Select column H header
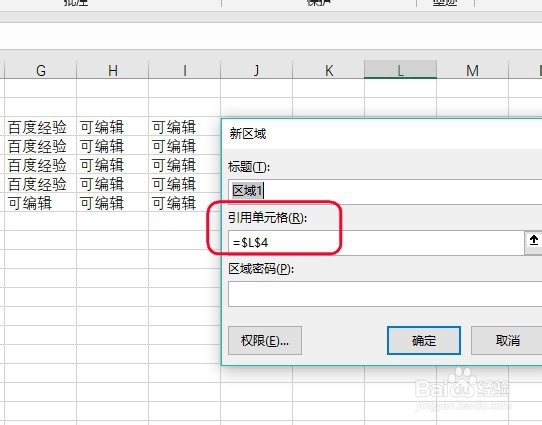Image resolution: width=542 pixels, height=425 pixels. point(112,70)
